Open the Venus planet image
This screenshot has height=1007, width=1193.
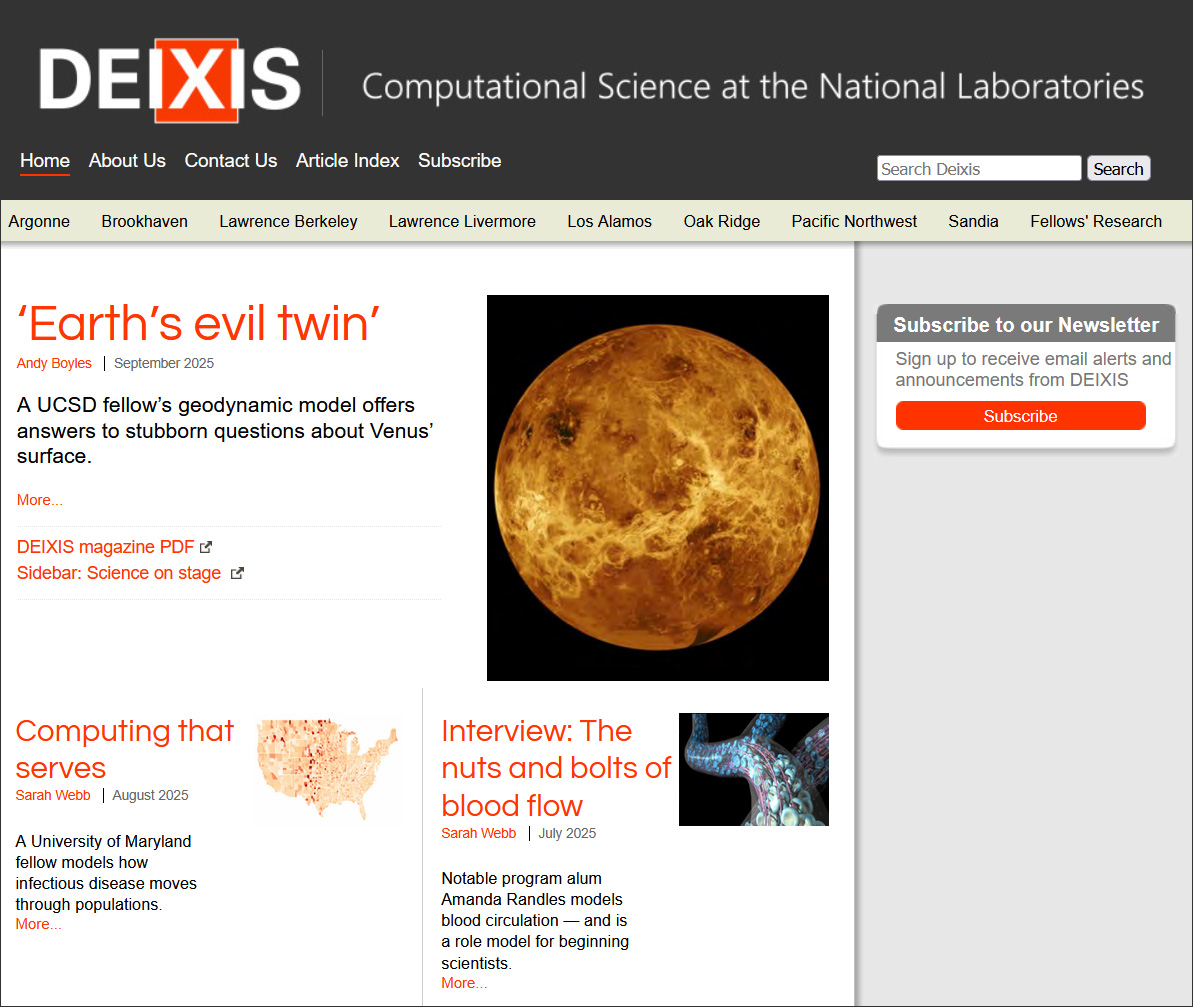pyautogui.click(x=657, y=487)
